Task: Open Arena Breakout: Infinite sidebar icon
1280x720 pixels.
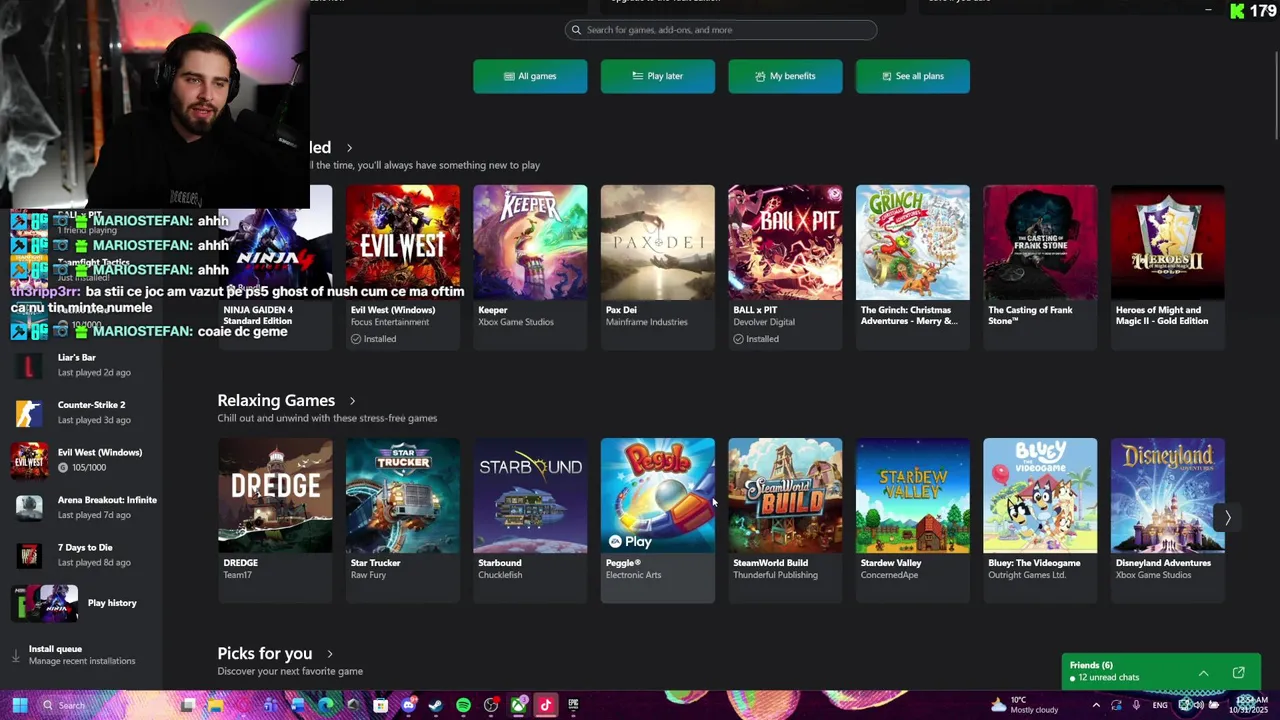Action: pyautogui.click(x=29, y=507)
